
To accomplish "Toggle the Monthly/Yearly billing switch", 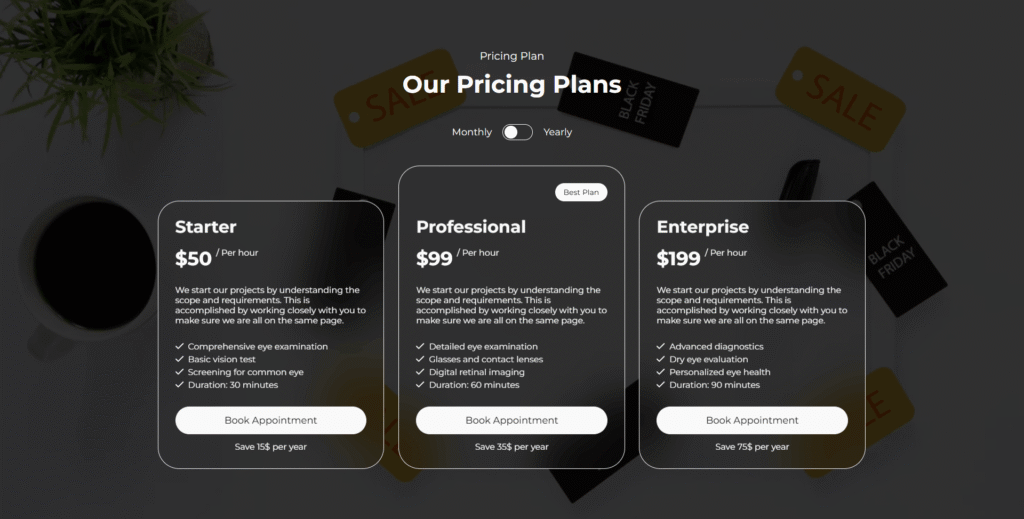I will [x=517, y=132].
